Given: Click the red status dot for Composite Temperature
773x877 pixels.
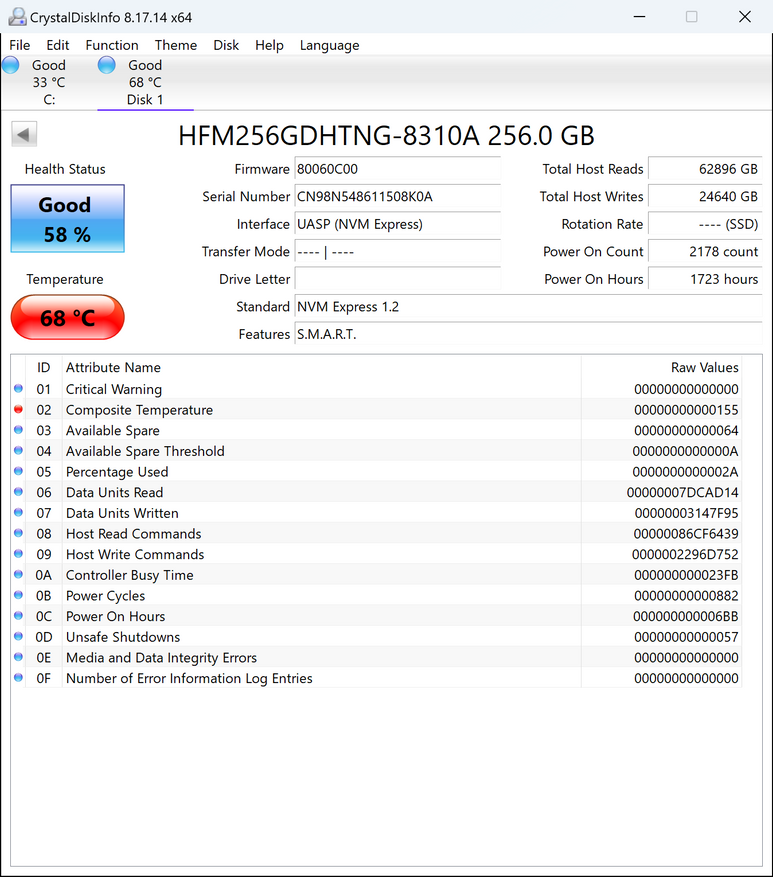Looking at the screenshot, I should point(18,410).
